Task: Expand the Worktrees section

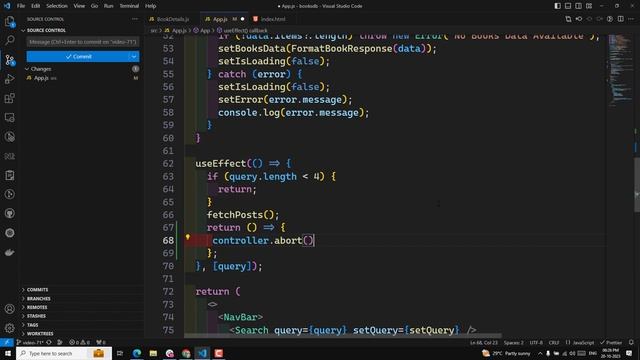Action: [40, 333]
